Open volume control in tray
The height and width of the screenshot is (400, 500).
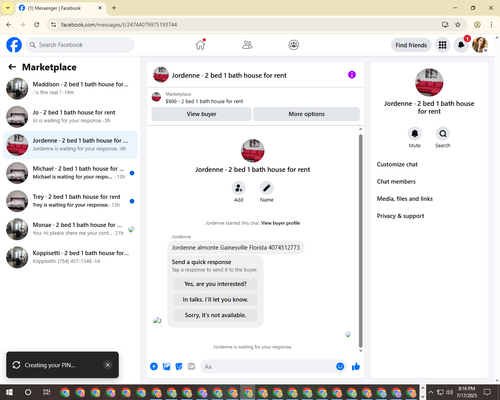(450, 392)
